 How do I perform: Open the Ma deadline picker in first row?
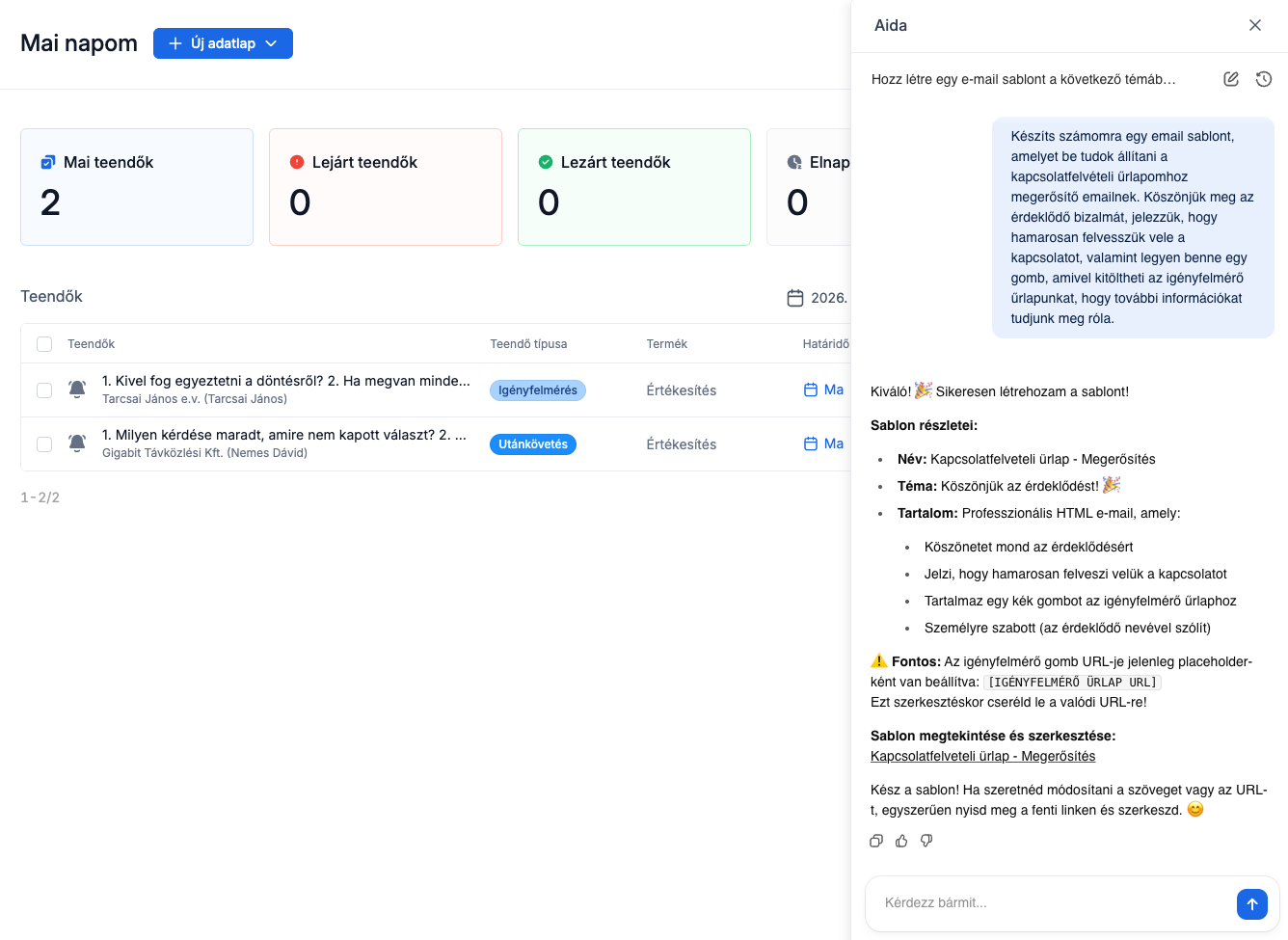[x=824, y=389]
